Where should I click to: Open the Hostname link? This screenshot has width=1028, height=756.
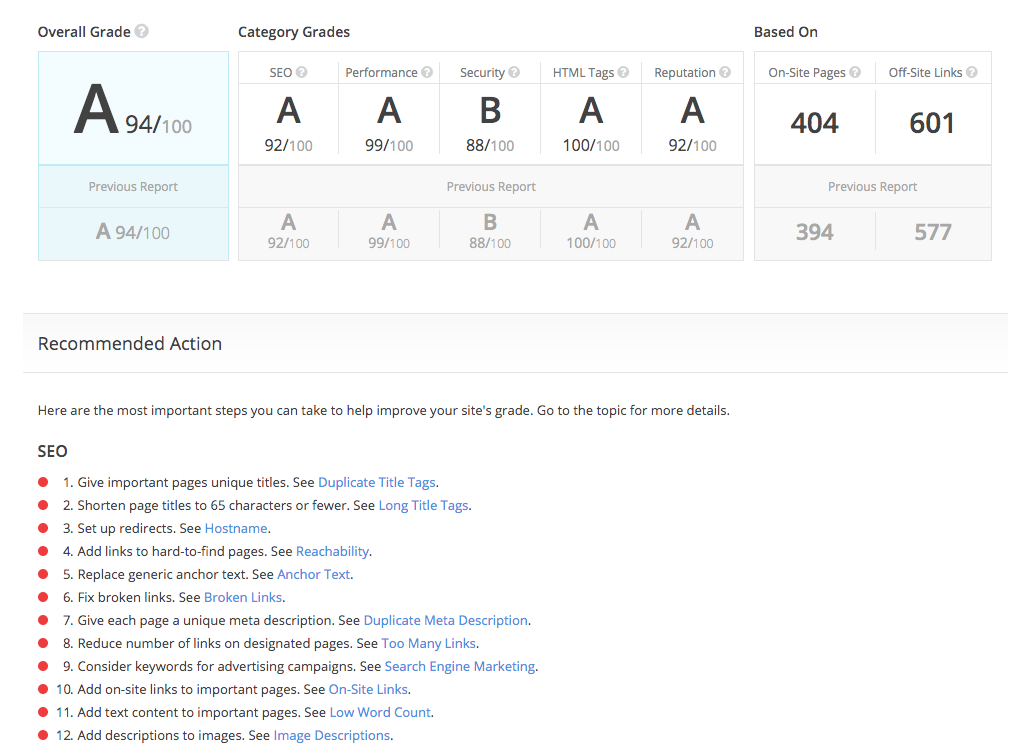pos(236,528)
